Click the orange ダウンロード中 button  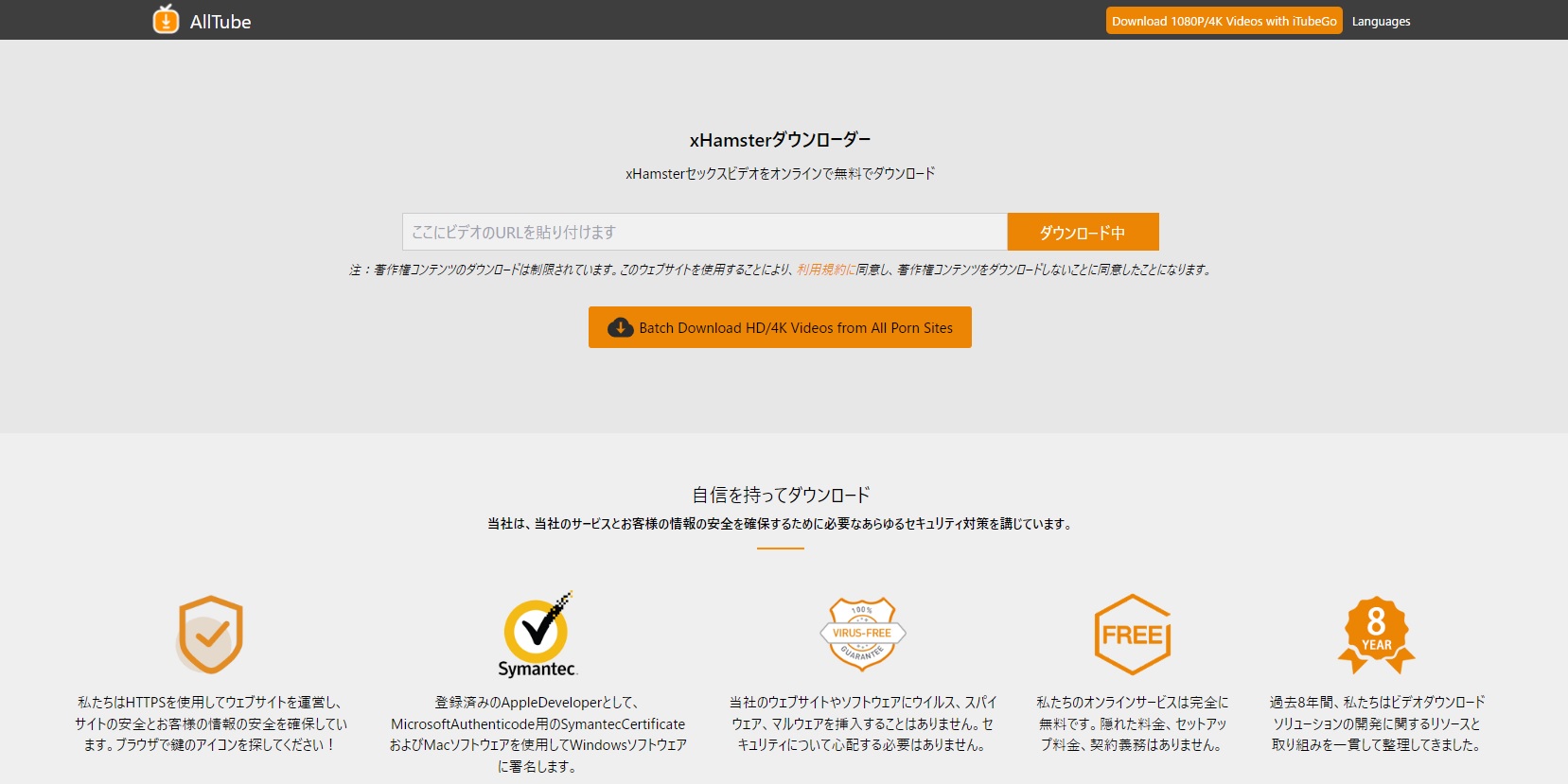click(1083, 232)
